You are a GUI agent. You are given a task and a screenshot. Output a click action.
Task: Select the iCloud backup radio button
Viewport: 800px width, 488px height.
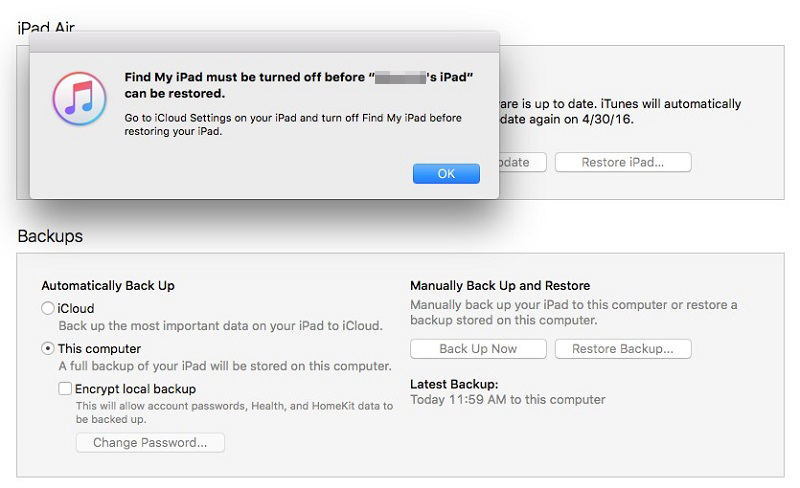pos(47,308)
